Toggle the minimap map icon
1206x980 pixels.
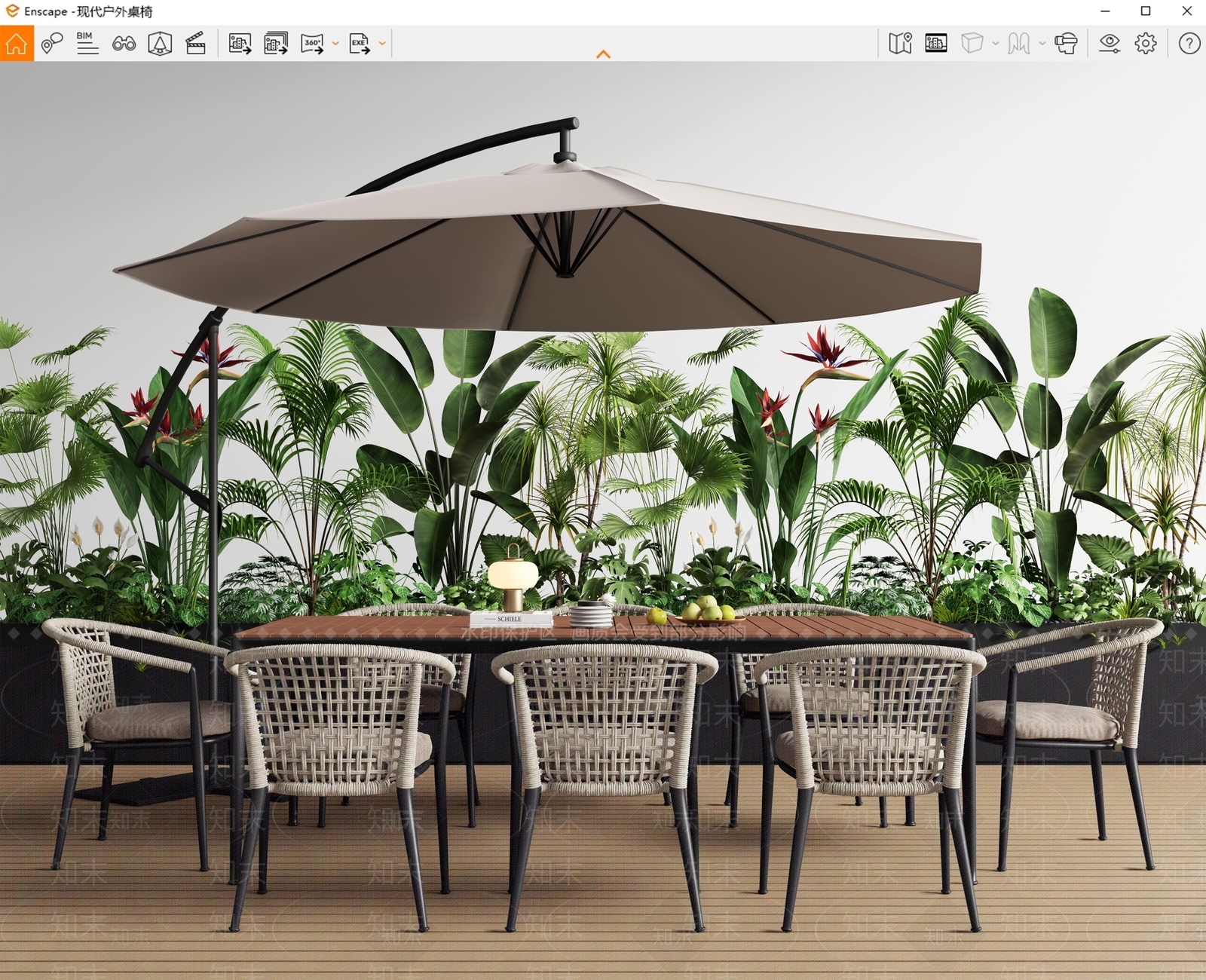[x=900, y=44]
